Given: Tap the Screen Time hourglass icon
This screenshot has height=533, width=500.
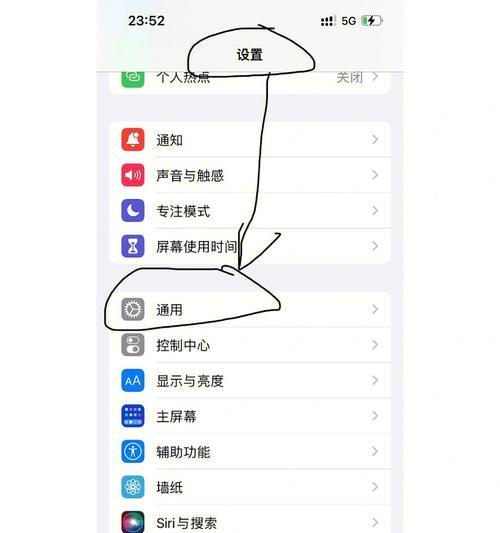Looking at the screenshot, I should pyautogui.click(x=133, y=246).
